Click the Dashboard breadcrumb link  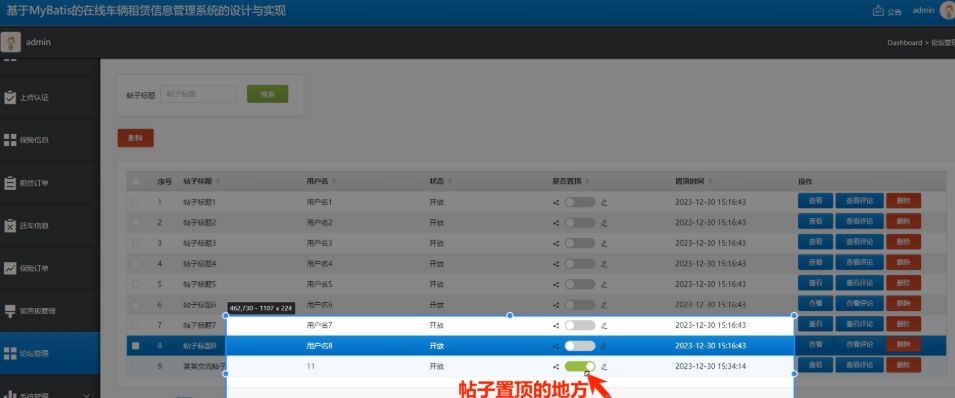904,43
